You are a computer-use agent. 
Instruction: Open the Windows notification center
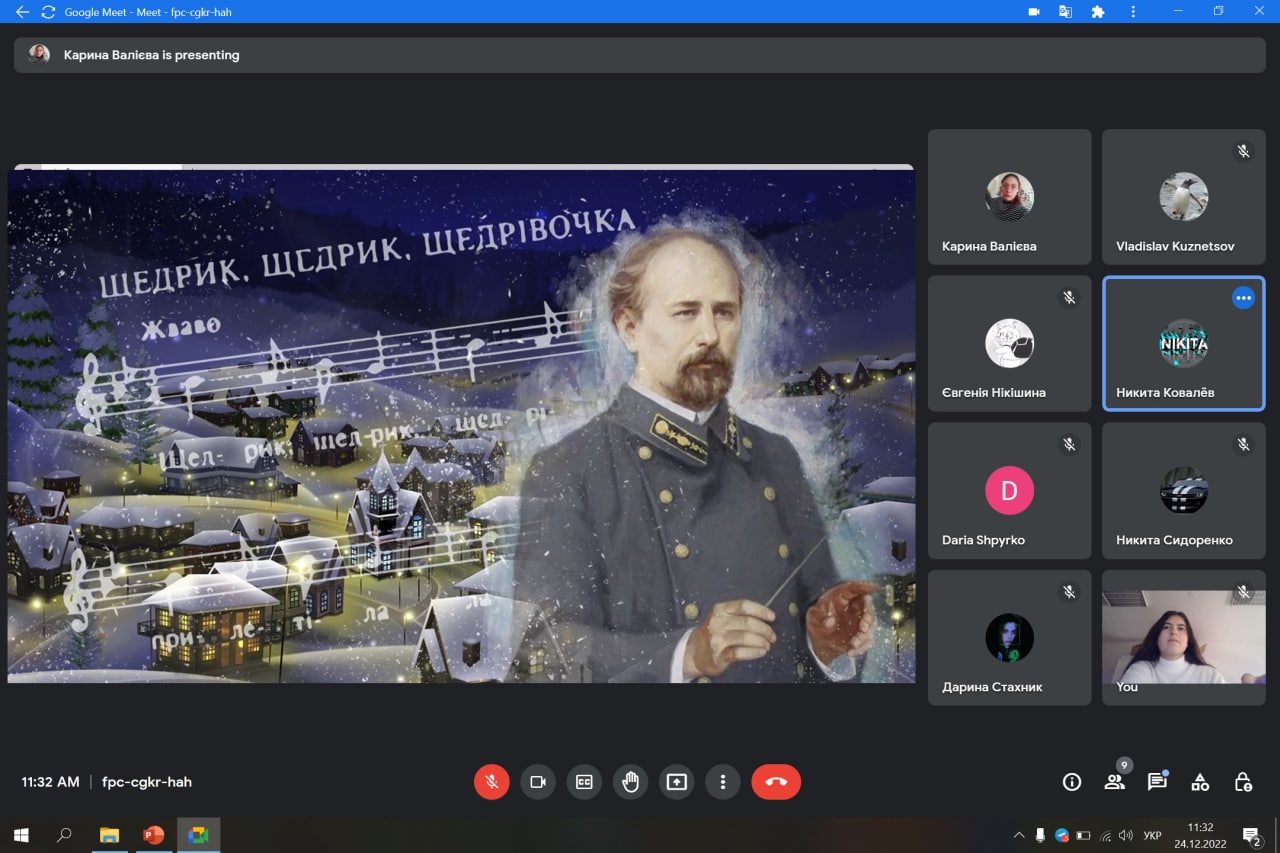coord(1252,835)
